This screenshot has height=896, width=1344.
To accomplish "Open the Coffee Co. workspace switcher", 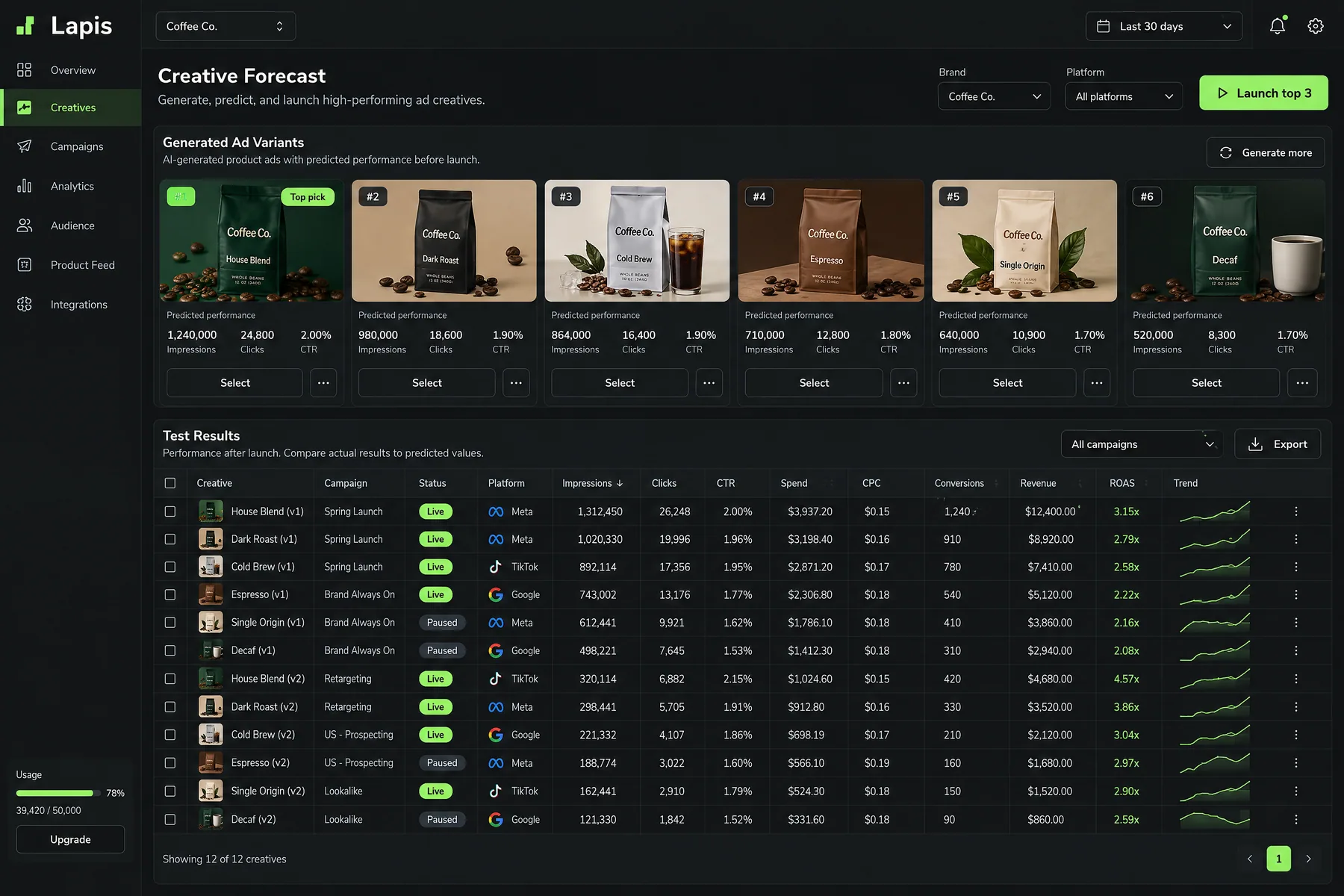I will (x=225, y=26).
